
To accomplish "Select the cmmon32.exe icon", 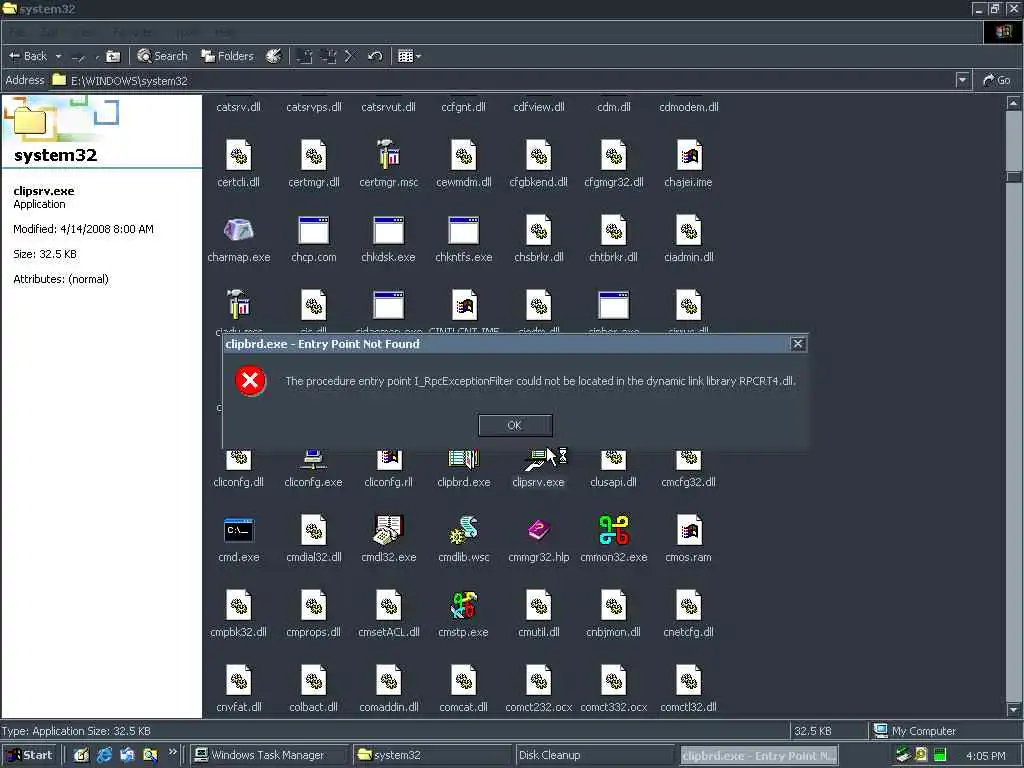I will (614, 530).
